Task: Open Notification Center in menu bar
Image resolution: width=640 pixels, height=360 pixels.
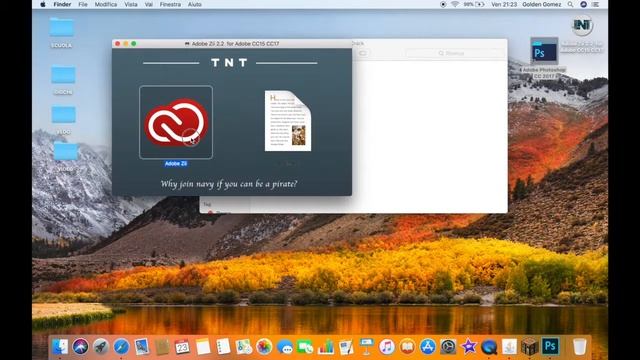Action: 596,4
